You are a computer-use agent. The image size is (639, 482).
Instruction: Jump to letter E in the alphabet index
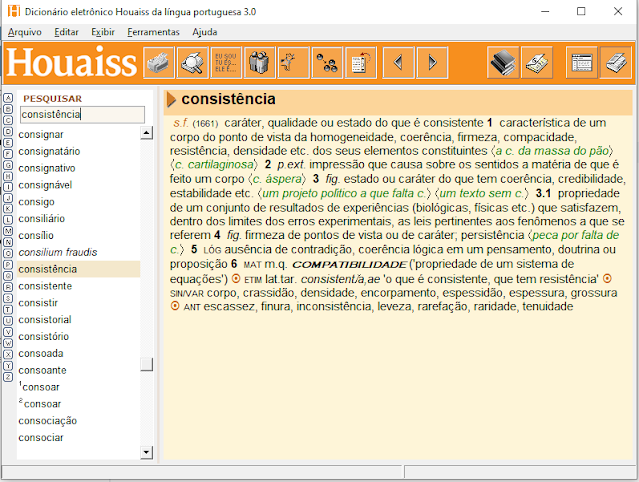pos(8,143)
